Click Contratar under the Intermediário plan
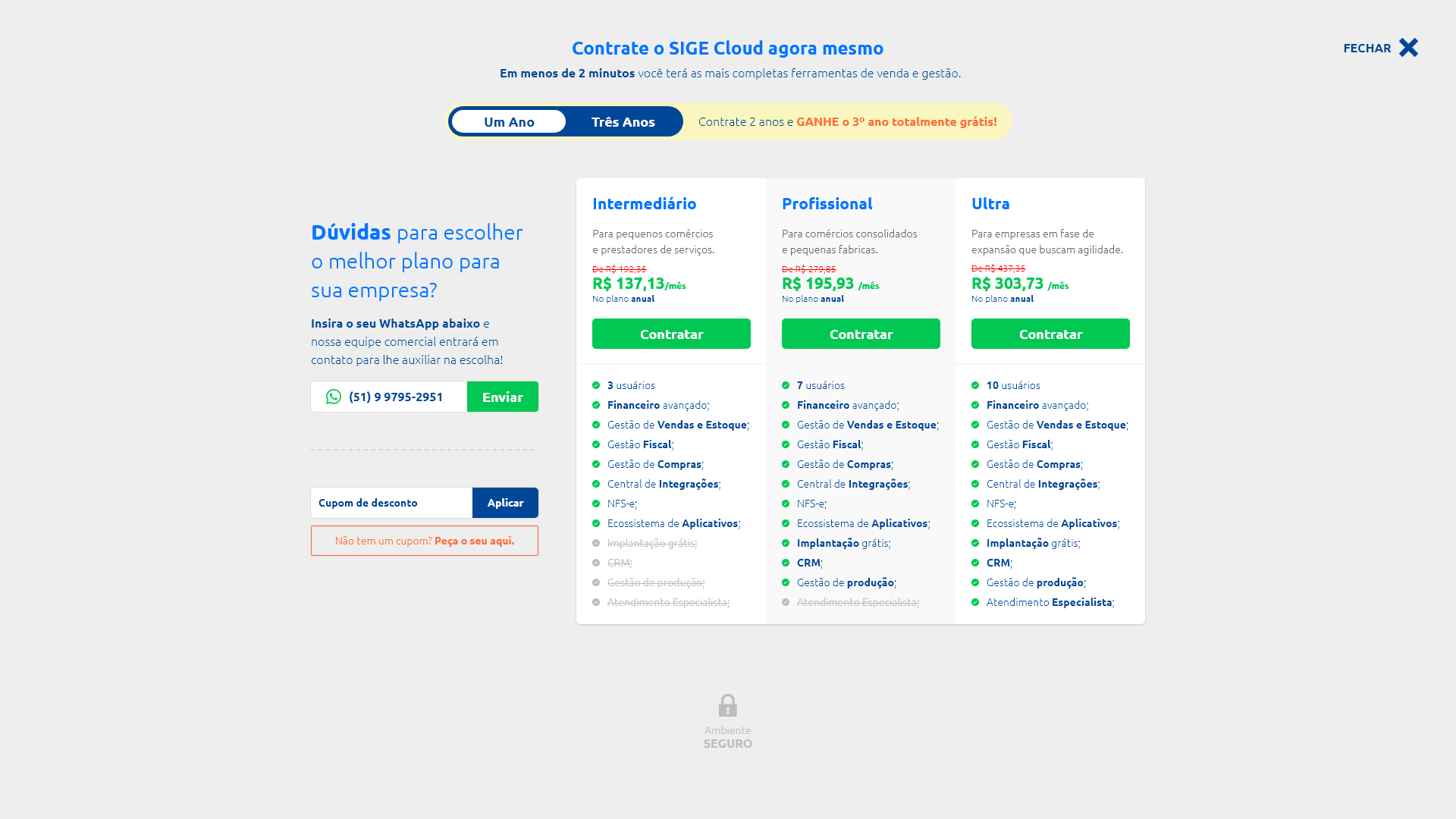Viewport: 1456px width, 819px height. tap(671, 334)
